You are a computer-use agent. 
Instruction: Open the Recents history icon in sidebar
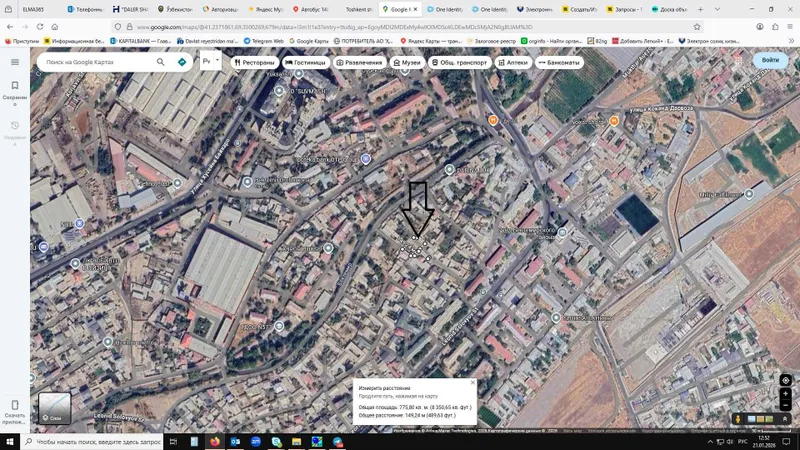(15, 126)
